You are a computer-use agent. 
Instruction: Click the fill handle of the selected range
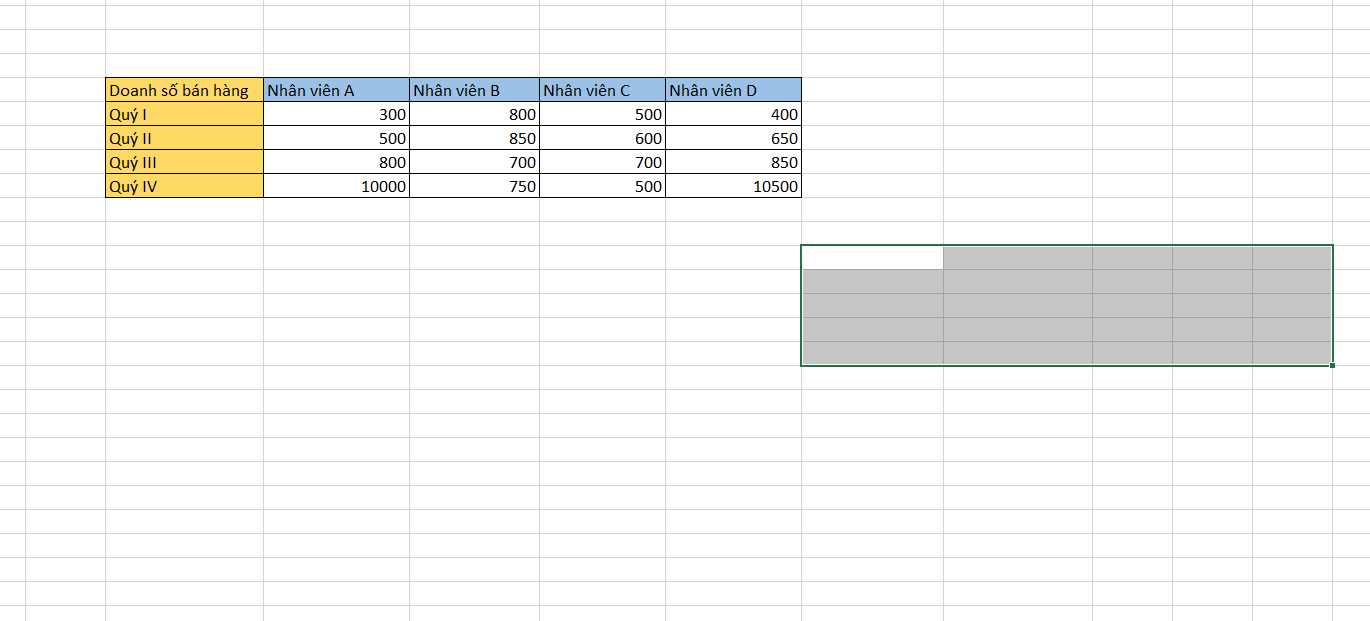pos(1333,366)
